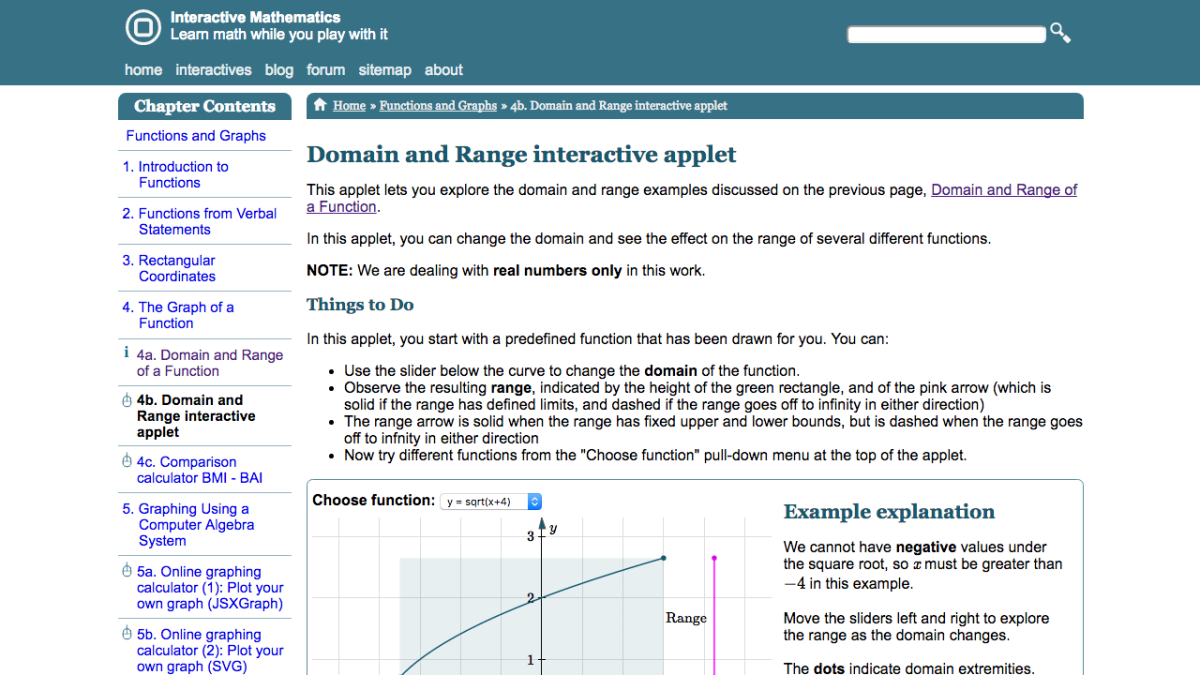This screenshot has width=1200, height=675.
Task: Click the home icon in the breadcrumb
Action: point(318,104)
